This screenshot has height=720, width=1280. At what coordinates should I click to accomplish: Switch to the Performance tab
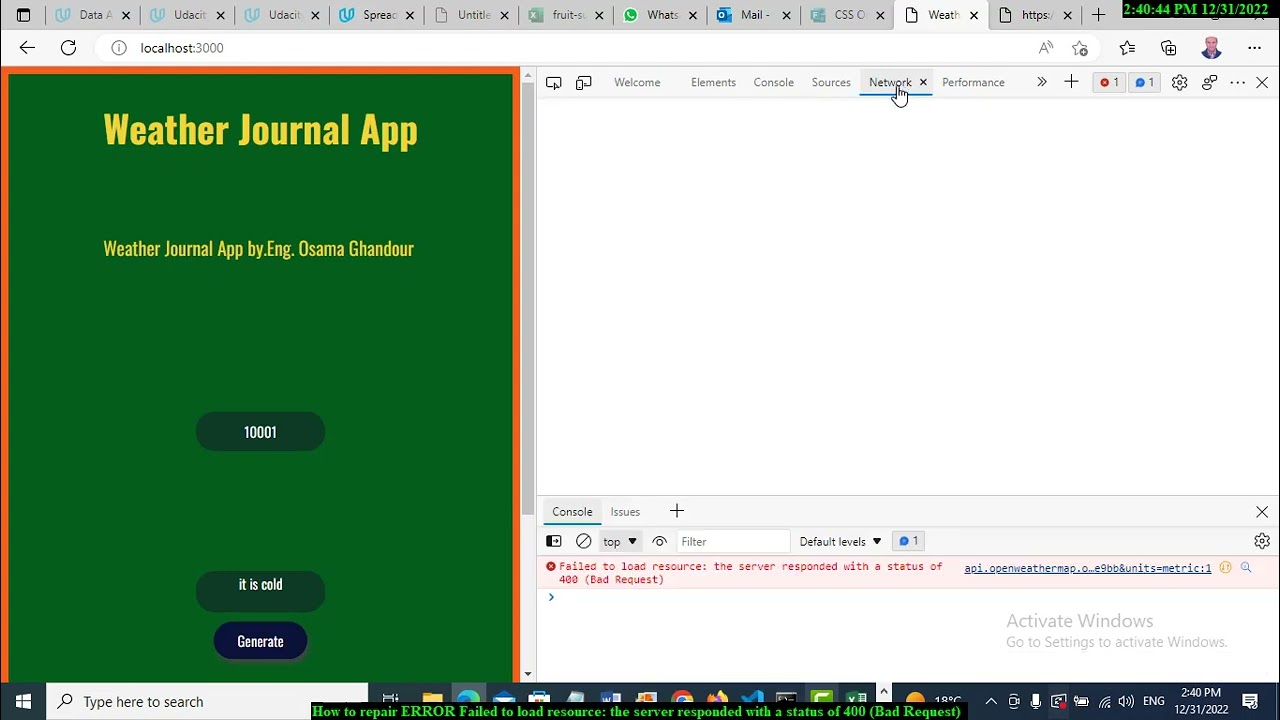[x=973, y=83]
